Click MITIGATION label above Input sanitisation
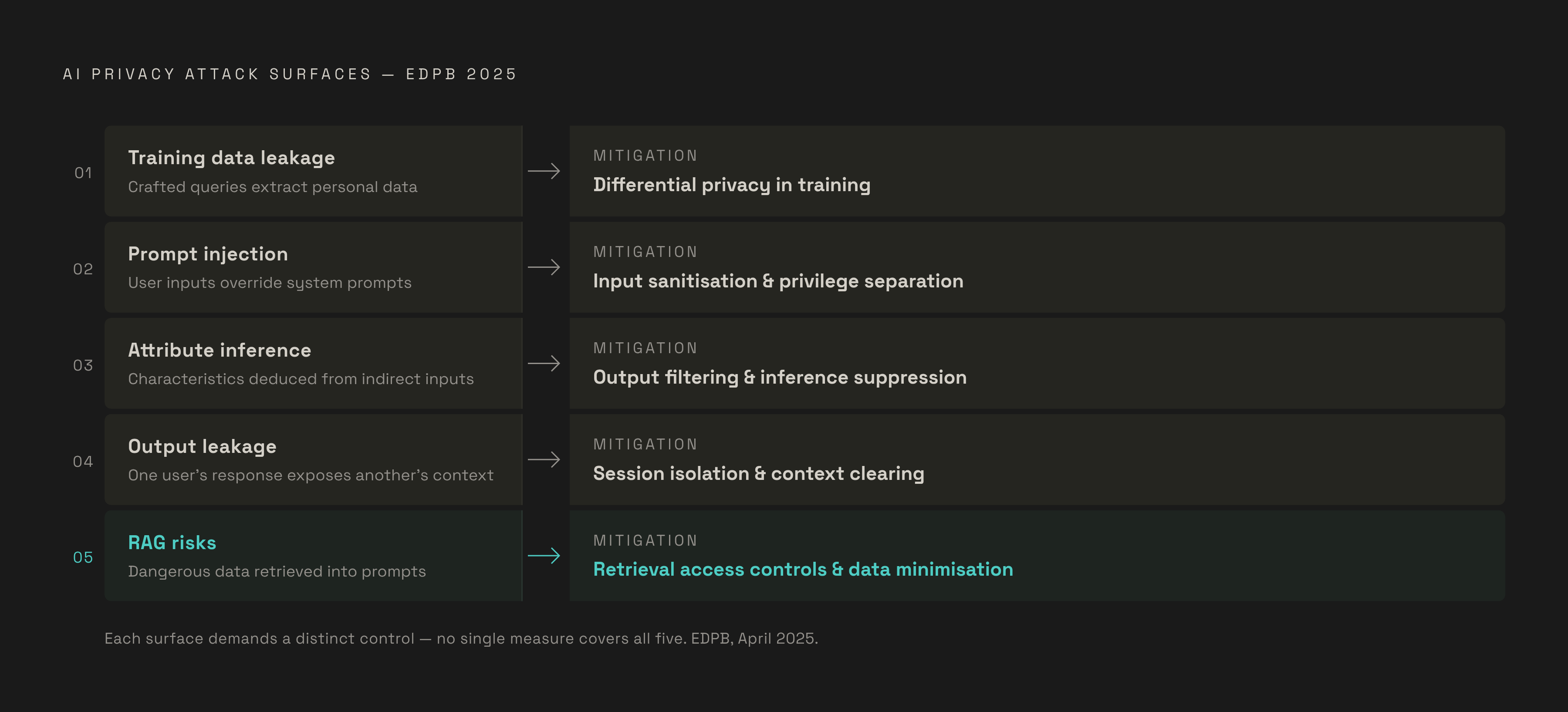The height and width of the screenshot is (712, 1568). pos(645,252)
